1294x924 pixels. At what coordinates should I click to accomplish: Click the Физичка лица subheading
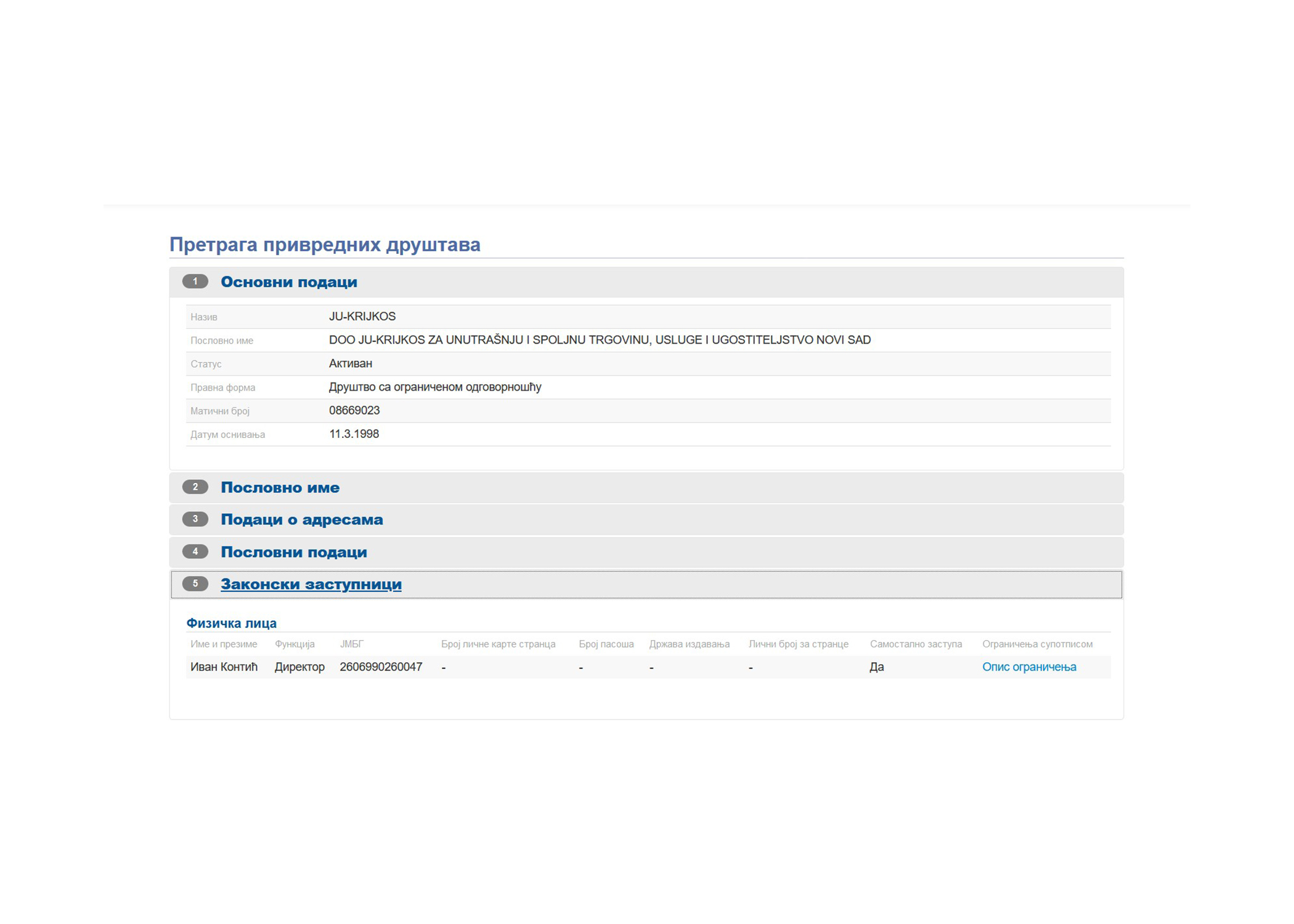tap(231, 623)
